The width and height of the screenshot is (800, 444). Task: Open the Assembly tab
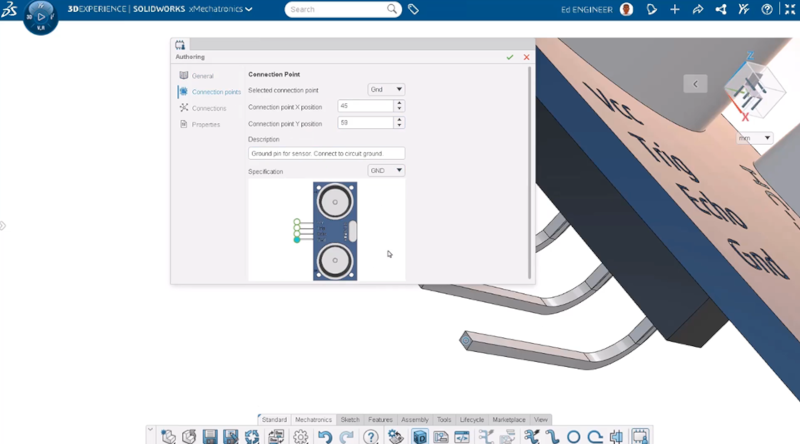coord(414,420)
